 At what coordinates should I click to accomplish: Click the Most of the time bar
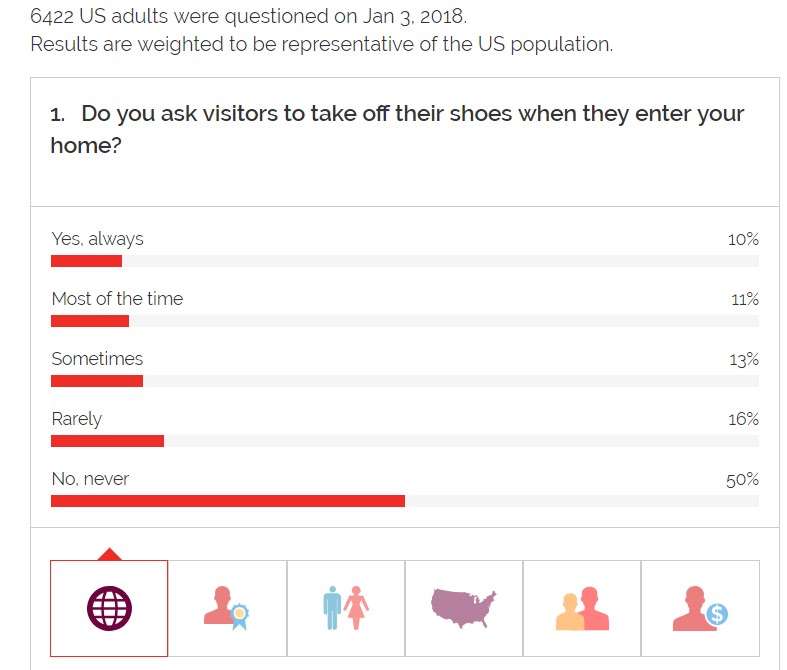90,321
